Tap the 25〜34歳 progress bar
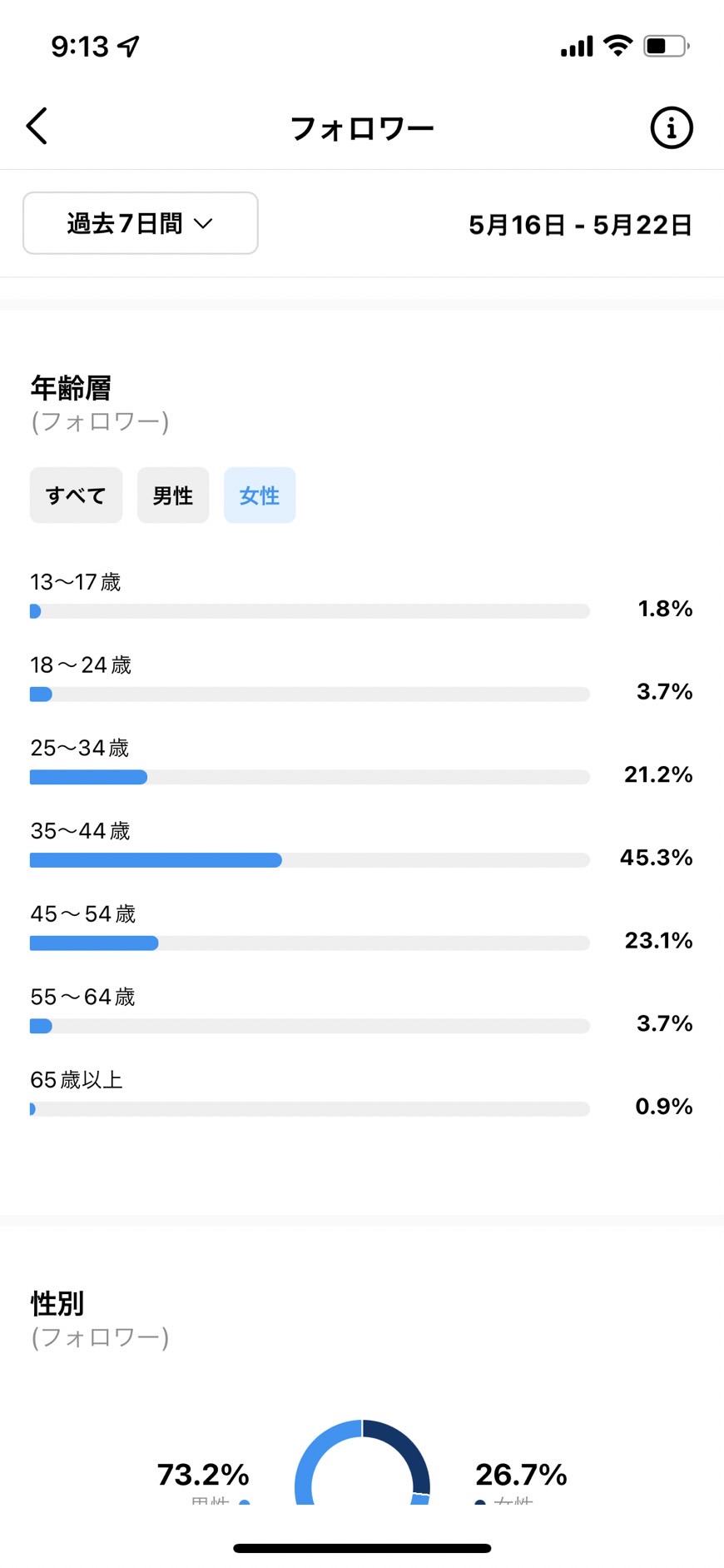This screenshot has width=724, height=1568. [310, 777]
